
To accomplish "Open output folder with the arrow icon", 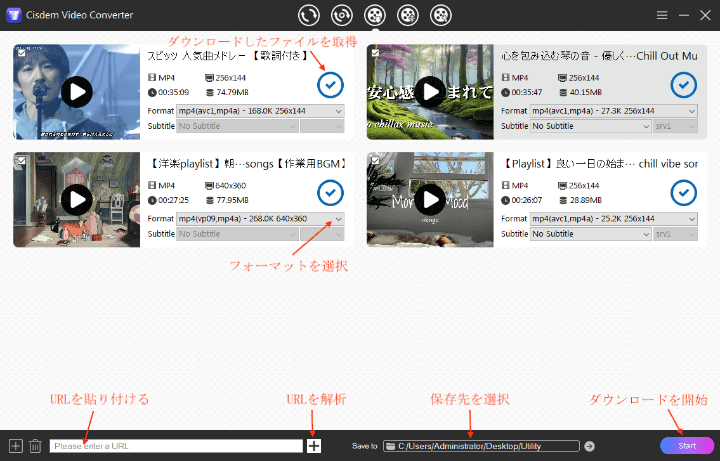I will click(590, 446).
